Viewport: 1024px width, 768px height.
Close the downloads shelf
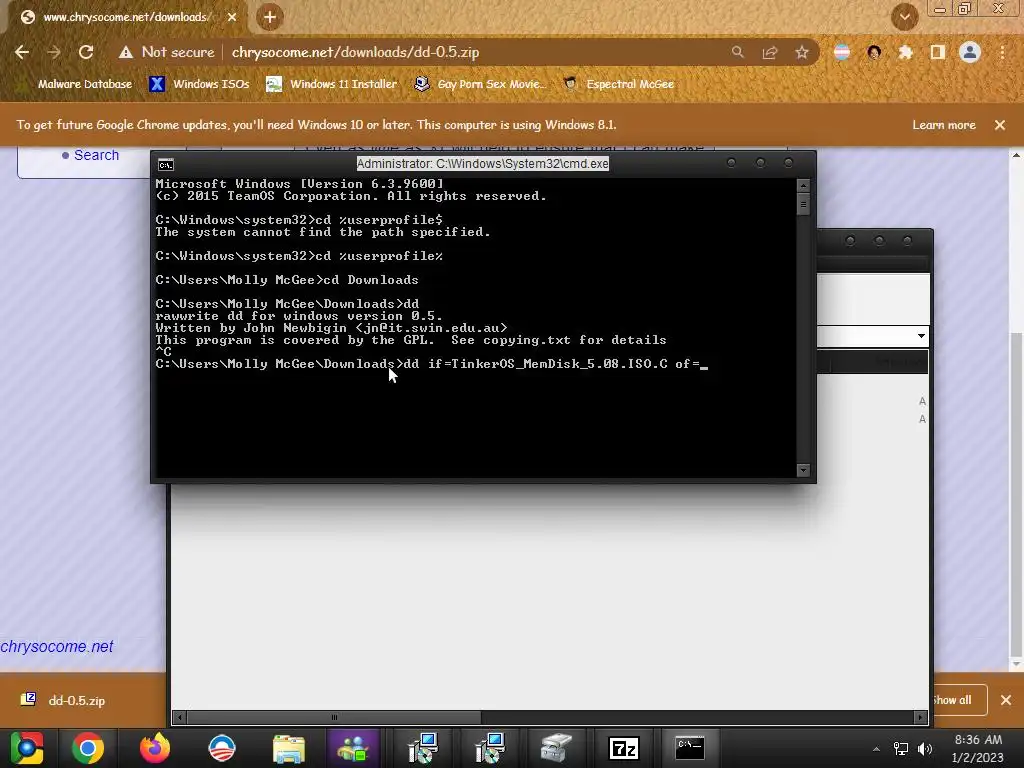1006,700
